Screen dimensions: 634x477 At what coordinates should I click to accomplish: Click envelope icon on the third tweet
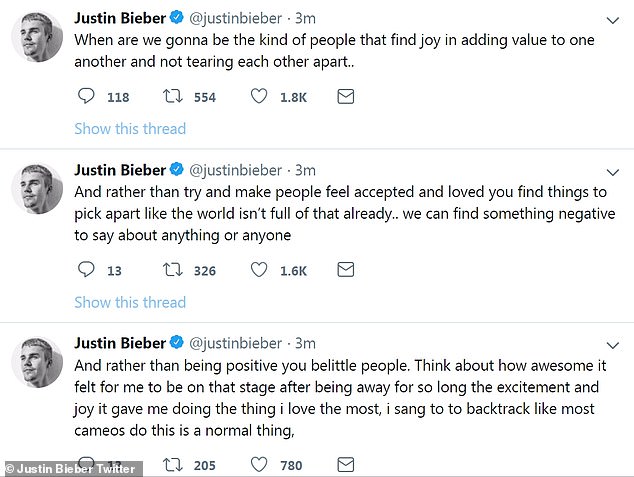345,463
